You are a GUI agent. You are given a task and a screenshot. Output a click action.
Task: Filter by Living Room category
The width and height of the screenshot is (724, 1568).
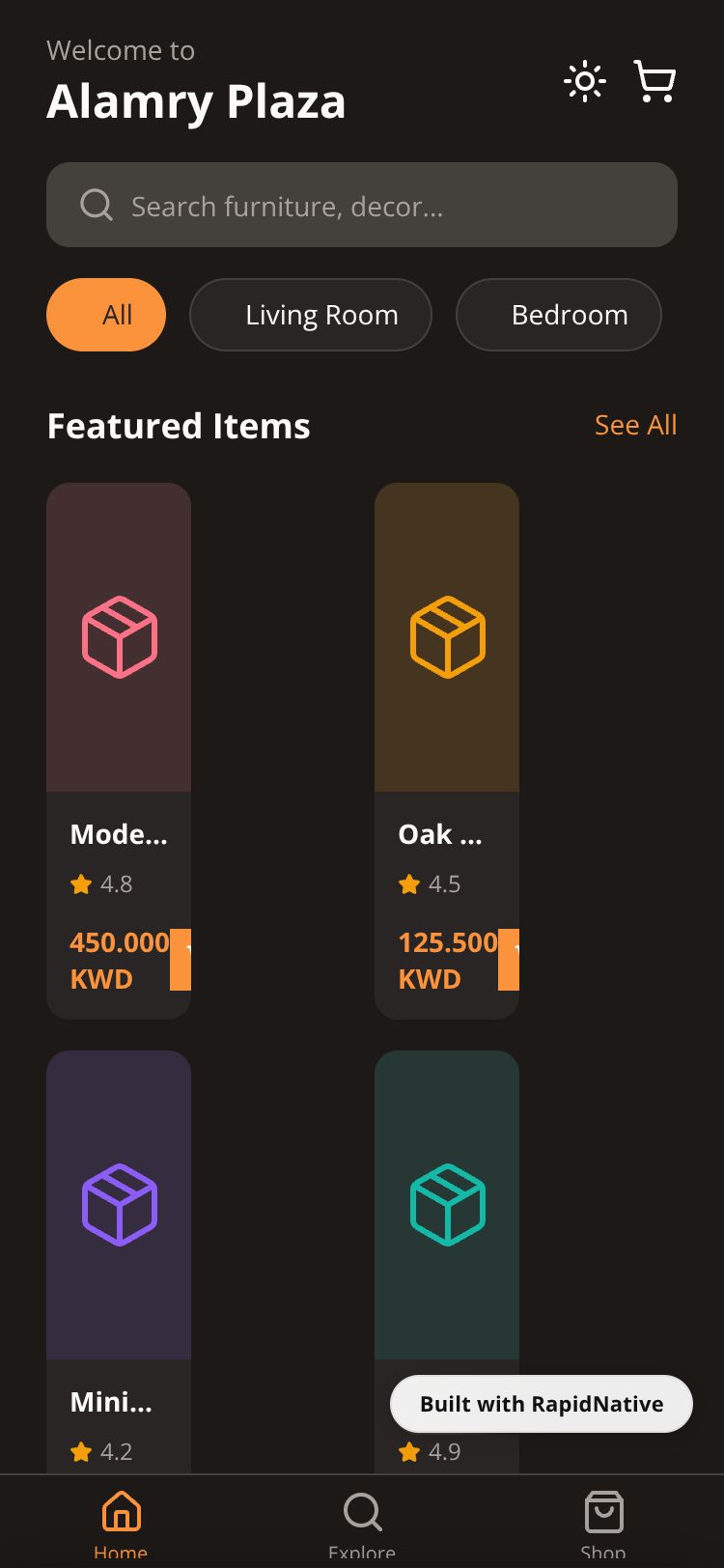(x=311, y=315)
